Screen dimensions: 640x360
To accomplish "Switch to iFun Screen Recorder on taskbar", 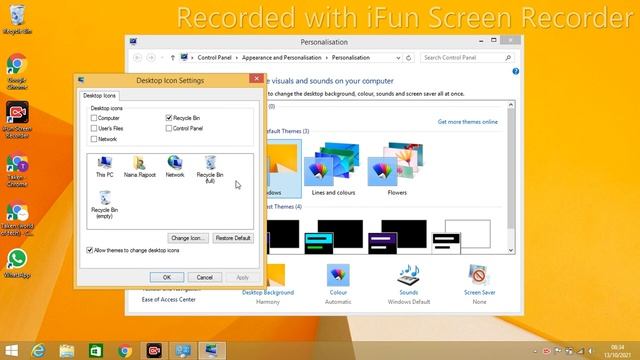I will pyautogui.click(x=154, y=351).
